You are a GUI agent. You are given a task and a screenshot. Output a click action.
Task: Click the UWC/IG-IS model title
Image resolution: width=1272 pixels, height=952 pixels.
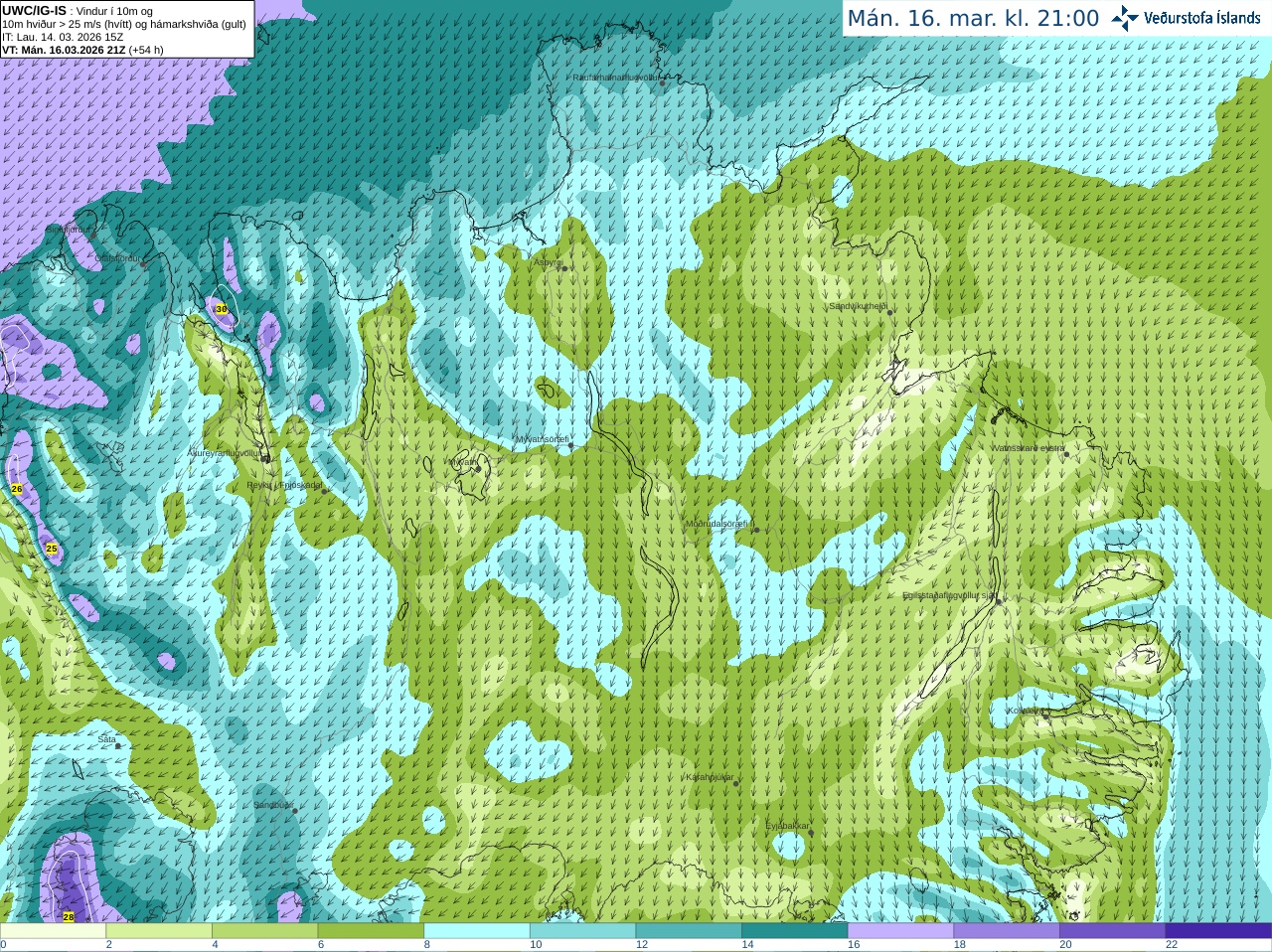[x=34, y=10]
